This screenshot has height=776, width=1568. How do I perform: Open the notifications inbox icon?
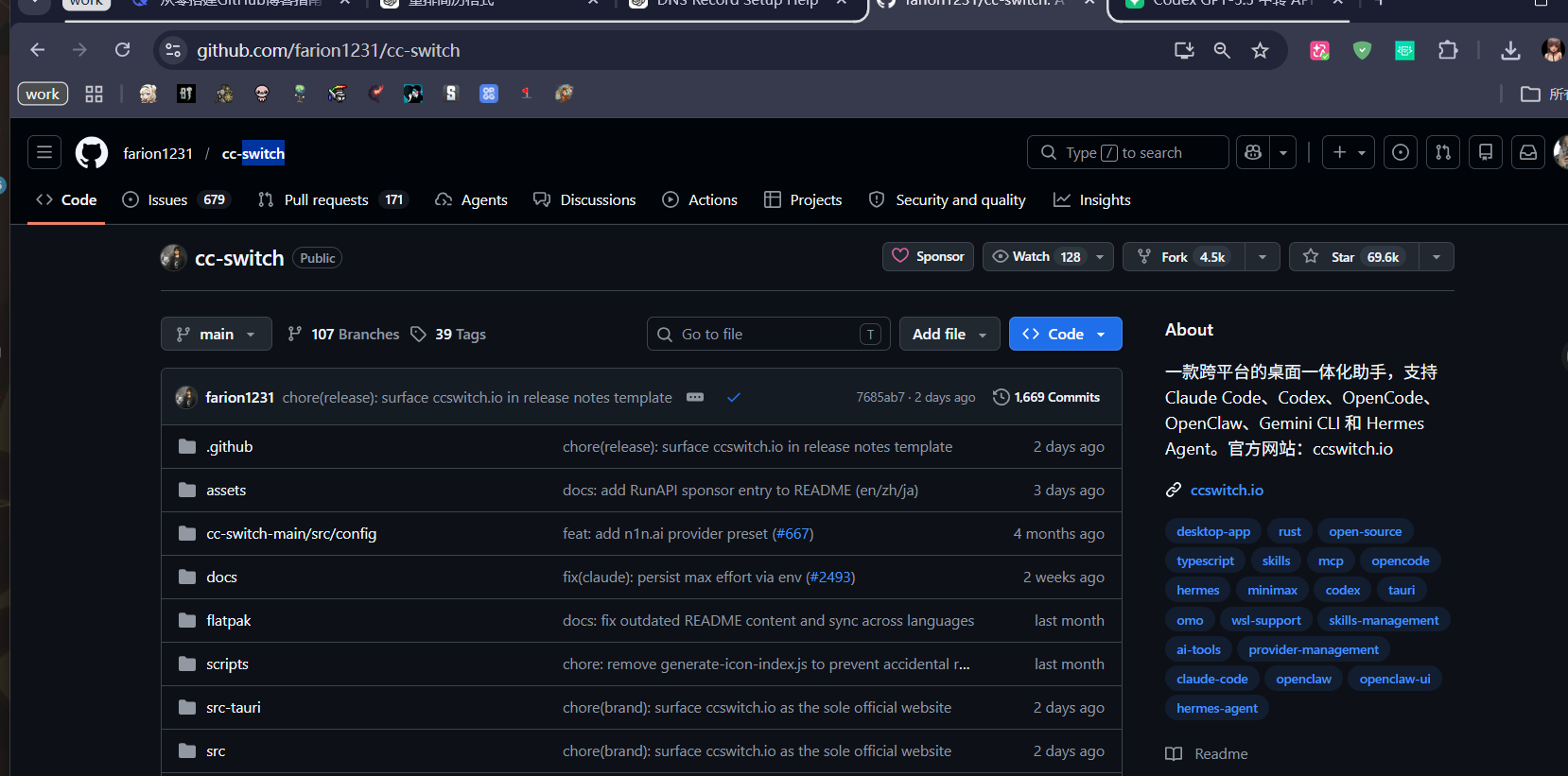(x=1528, y=152)
